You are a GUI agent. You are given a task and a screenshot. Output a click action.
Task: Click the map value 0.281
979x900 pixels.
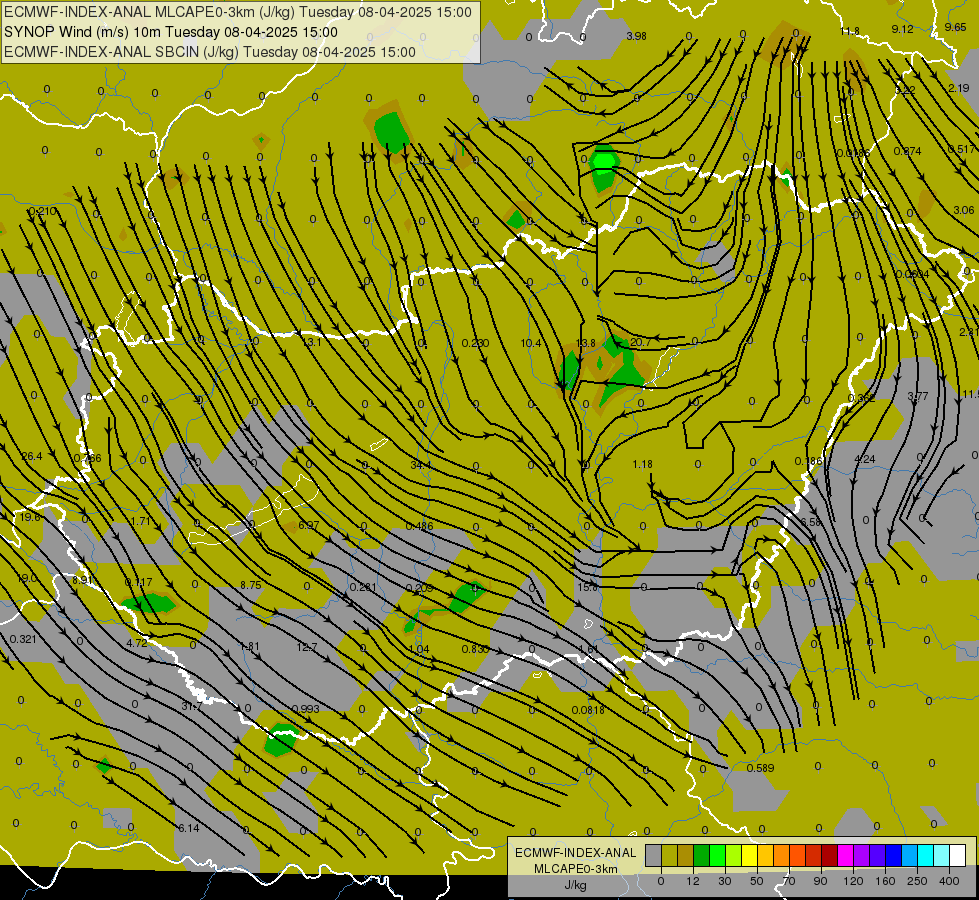point(363,587)
